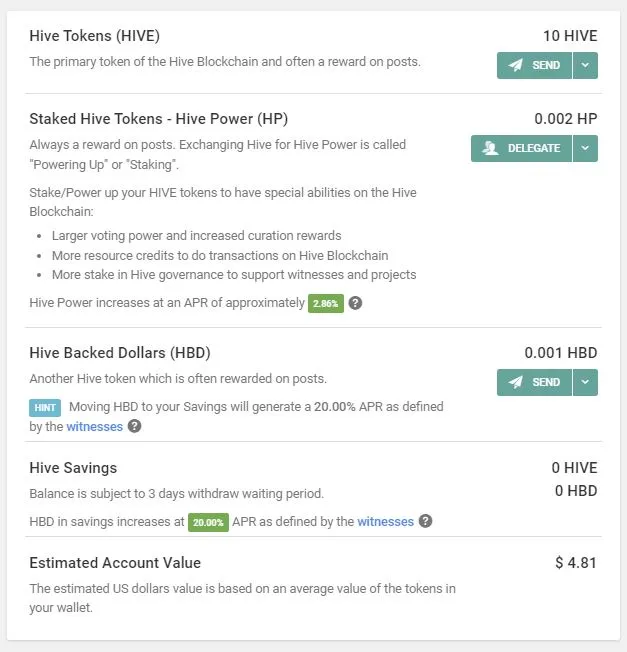The height and width of the screenshot is (652, 627).
Task: Click the green 20.00% savings APR badge
Action: [x=208, y=522]
